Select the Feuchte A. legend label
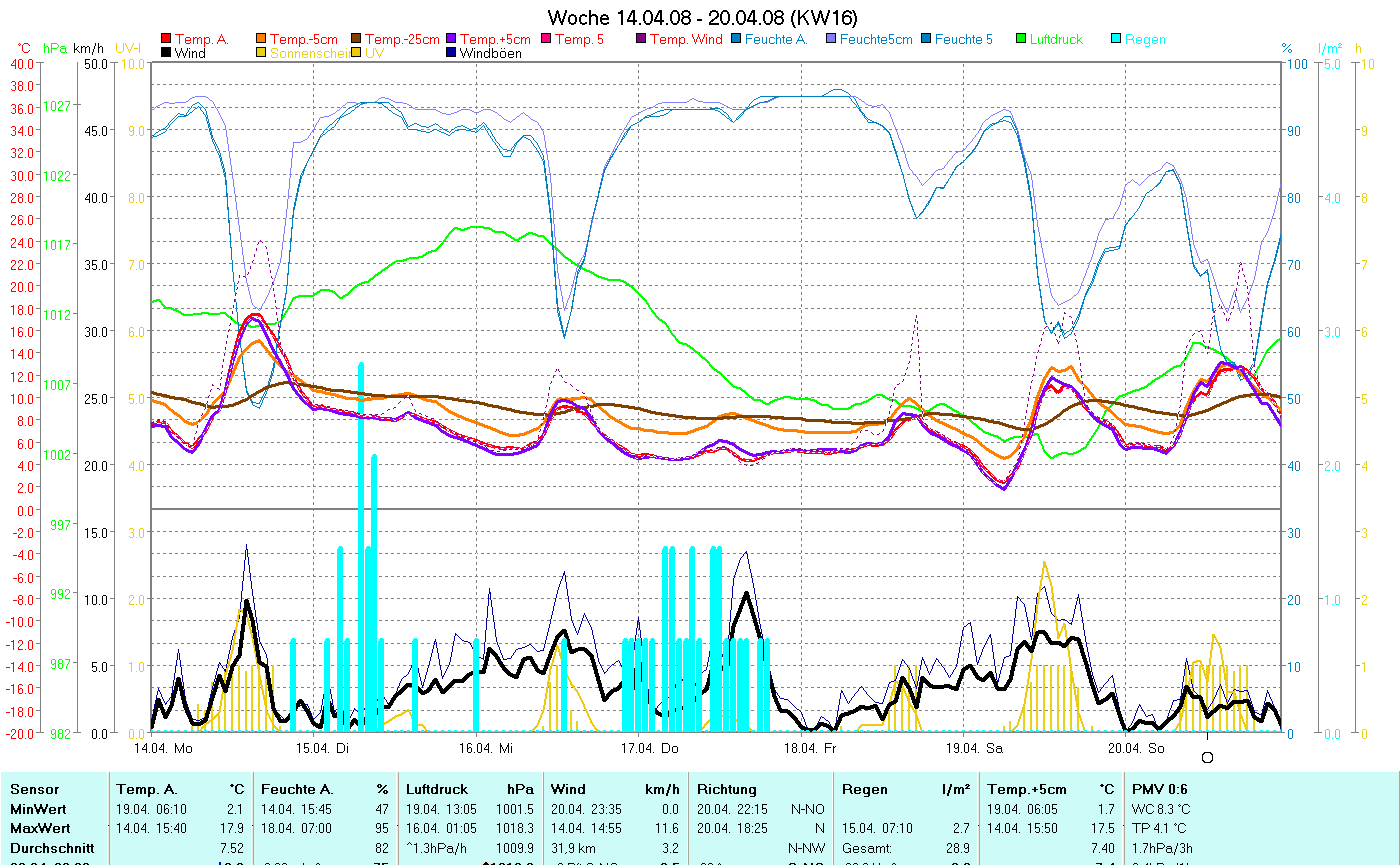This screenshot has height=865, width=1400. pyautogui.click(x=775, y=39)
